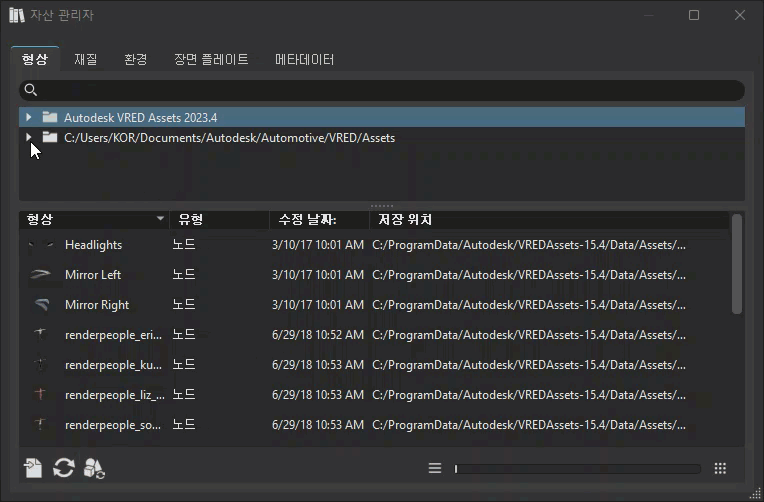Image resolution: width=764 pixels, height=502 pixels.
Task: Click the 수정 날짜 column header
Action: point(320,219)
